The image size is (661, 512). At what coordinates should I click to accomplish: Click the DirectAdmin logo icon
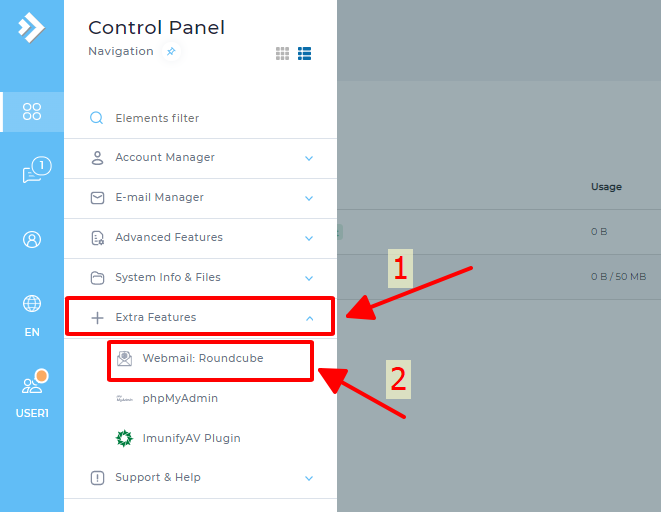(31, 27)
